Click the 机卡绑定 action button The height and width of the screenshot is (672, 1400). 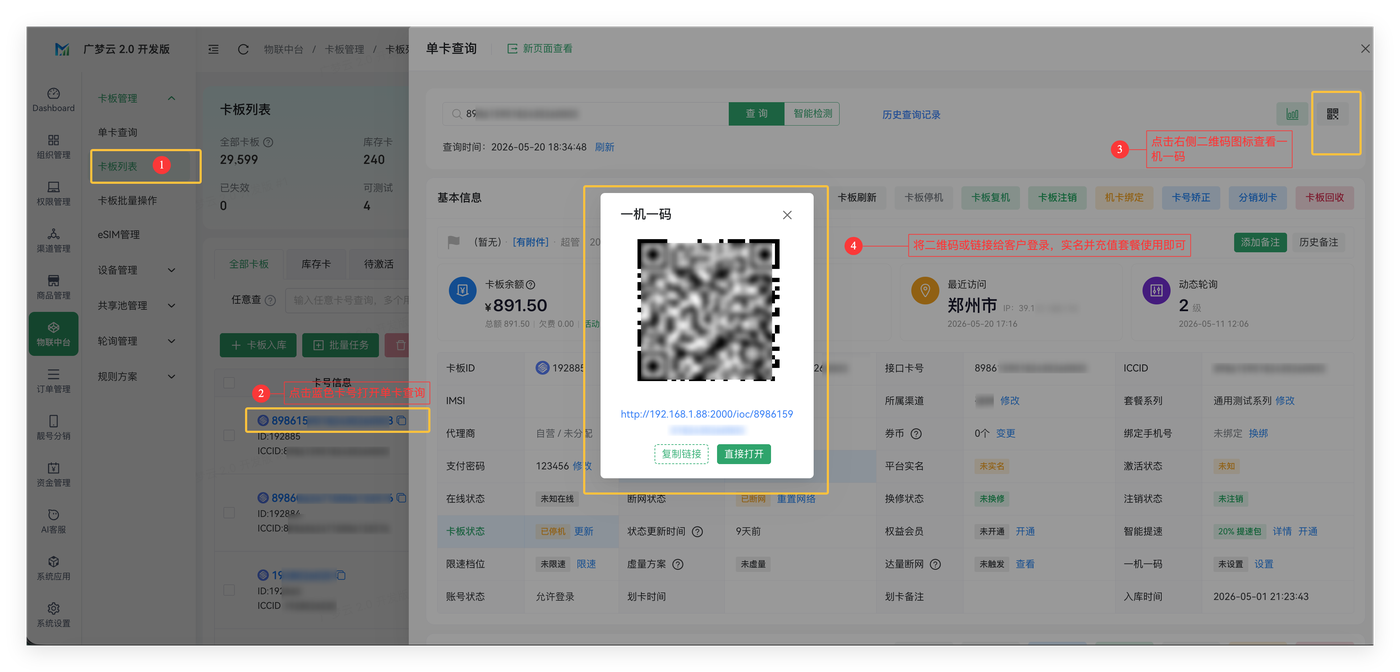tap(1124, 197)
